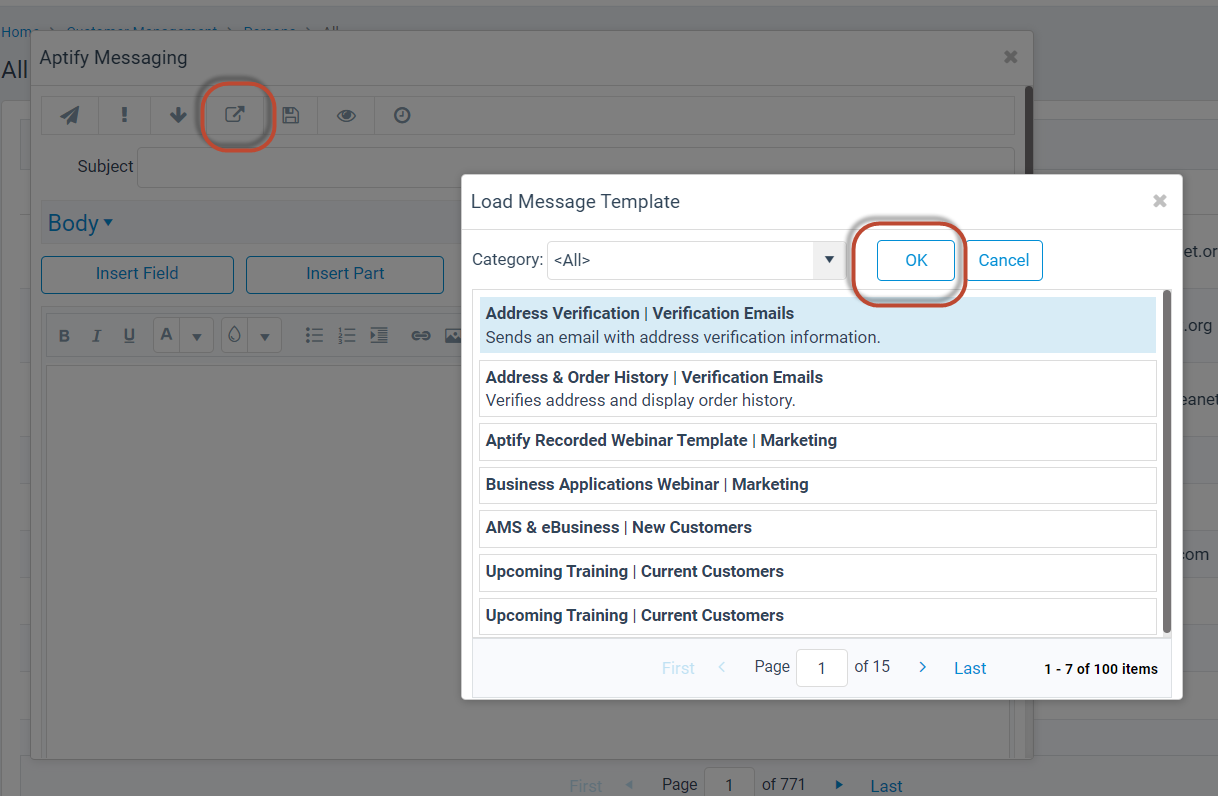This screenshot has width=1218, height=796.
Task: Close the Load Message Template dialog
Action: click(x=1160, y=201)
